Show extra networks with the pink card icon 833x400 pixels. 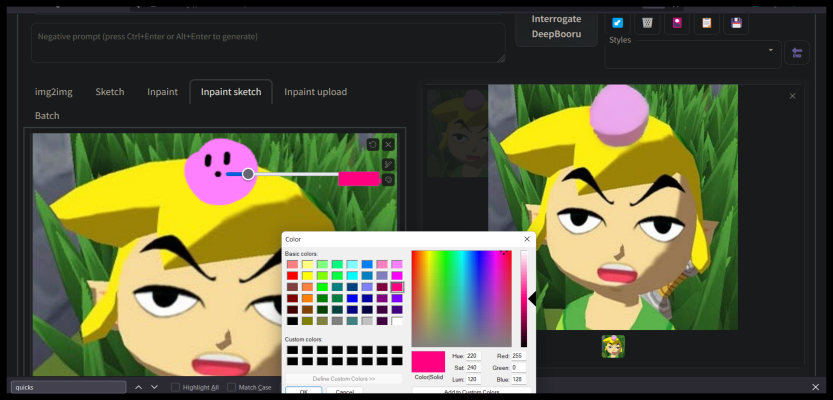point(677,23)
